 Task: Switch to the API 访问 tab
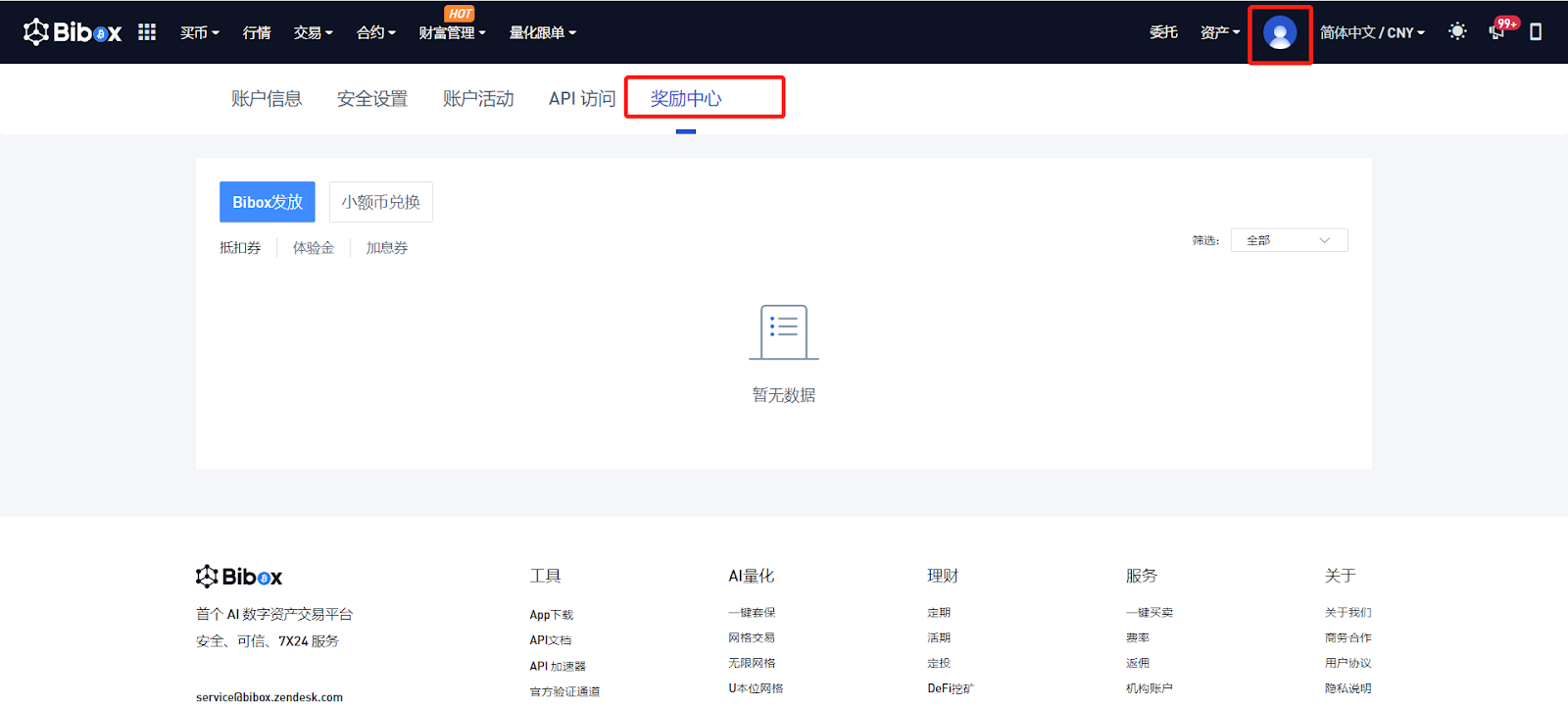coord(582,99)
